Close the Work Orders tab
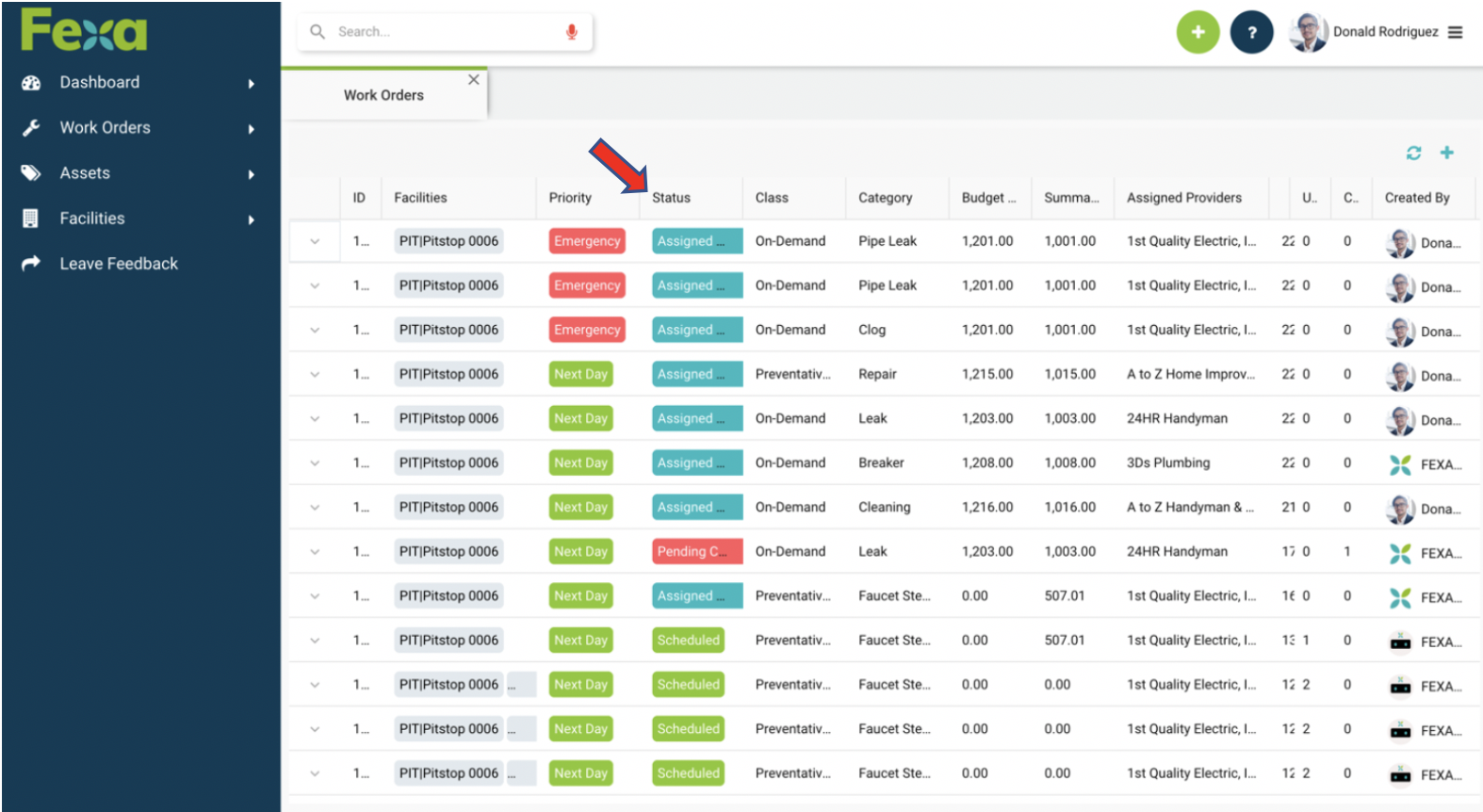 click(474, 80)
